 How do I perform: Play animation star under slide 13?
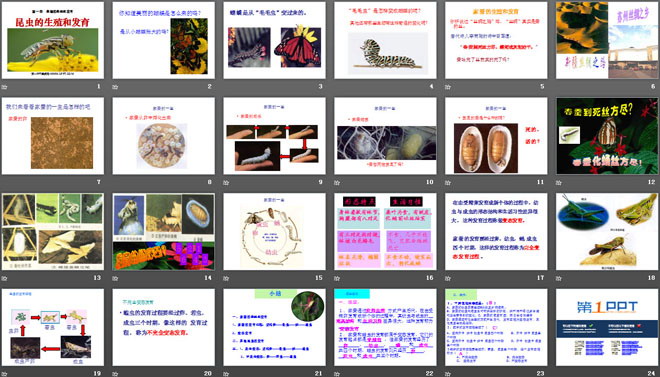[x=5, y=278]
